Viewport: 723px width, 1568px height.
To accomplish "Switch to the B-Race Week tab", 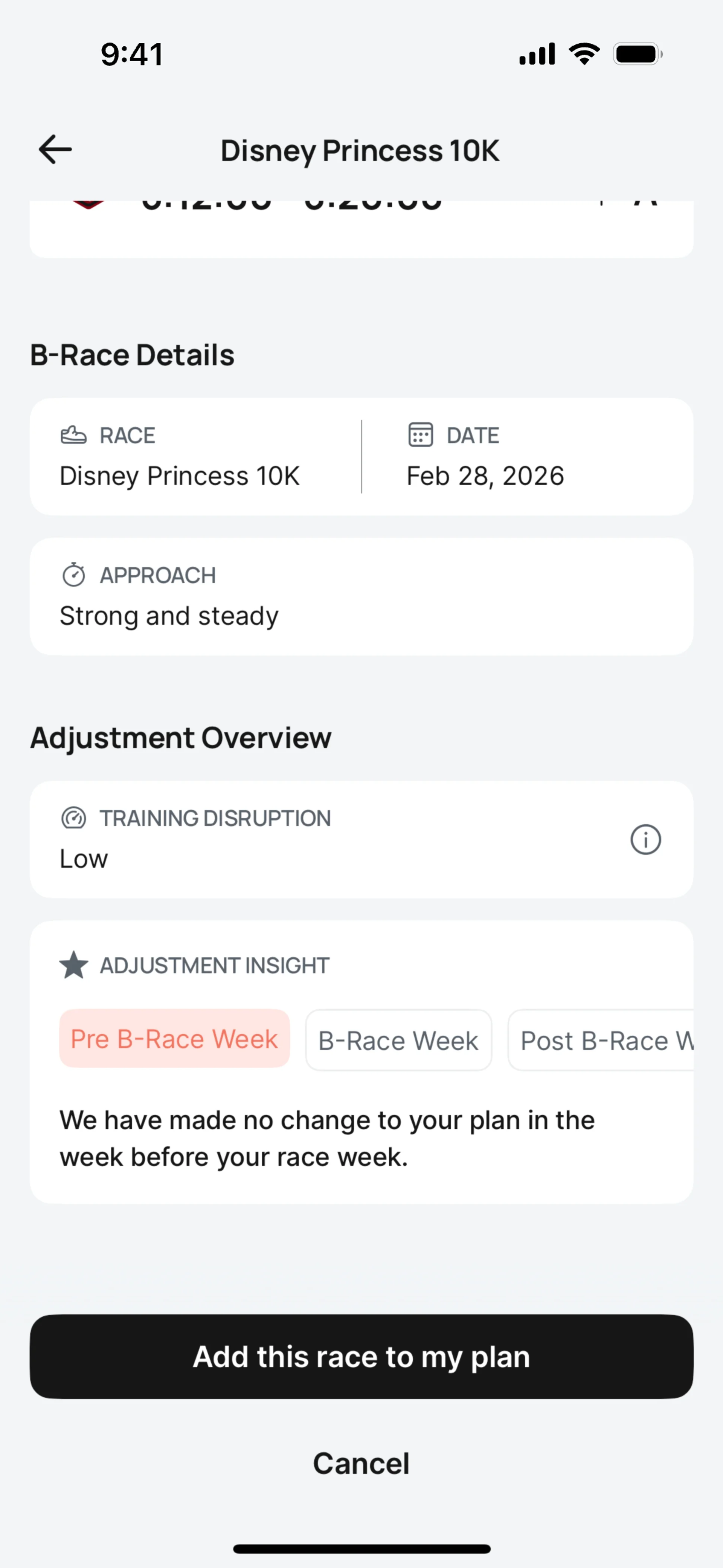I will click(x=398, y=1040).
